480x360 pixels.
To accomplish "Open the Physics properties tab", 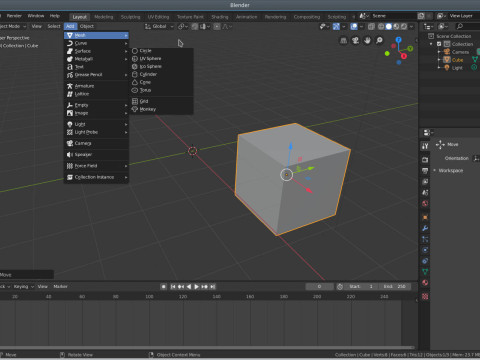I will point(425,250).
